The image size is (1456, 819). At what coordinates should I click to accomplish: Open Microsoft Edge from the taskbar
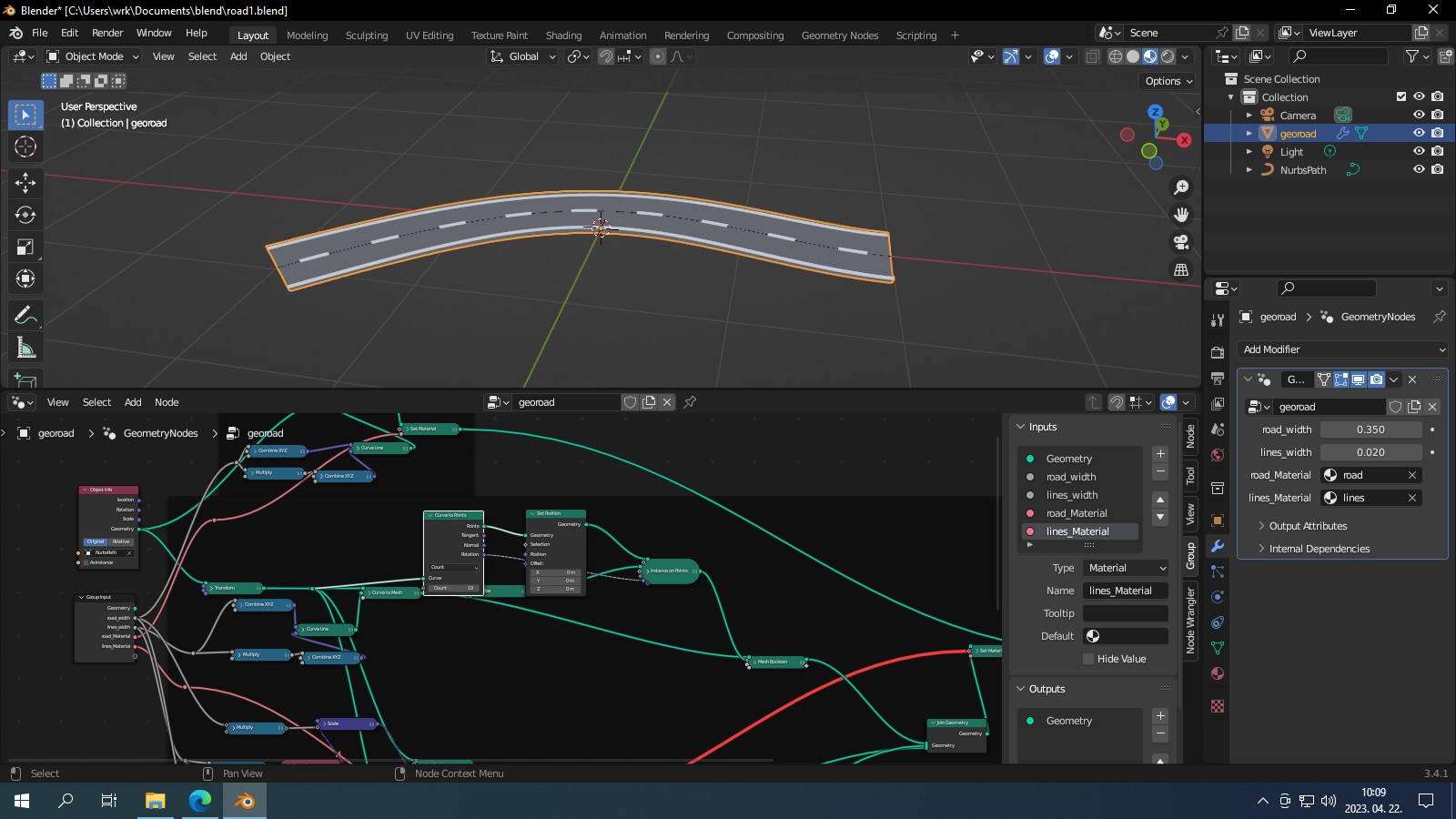click(200, 801)
